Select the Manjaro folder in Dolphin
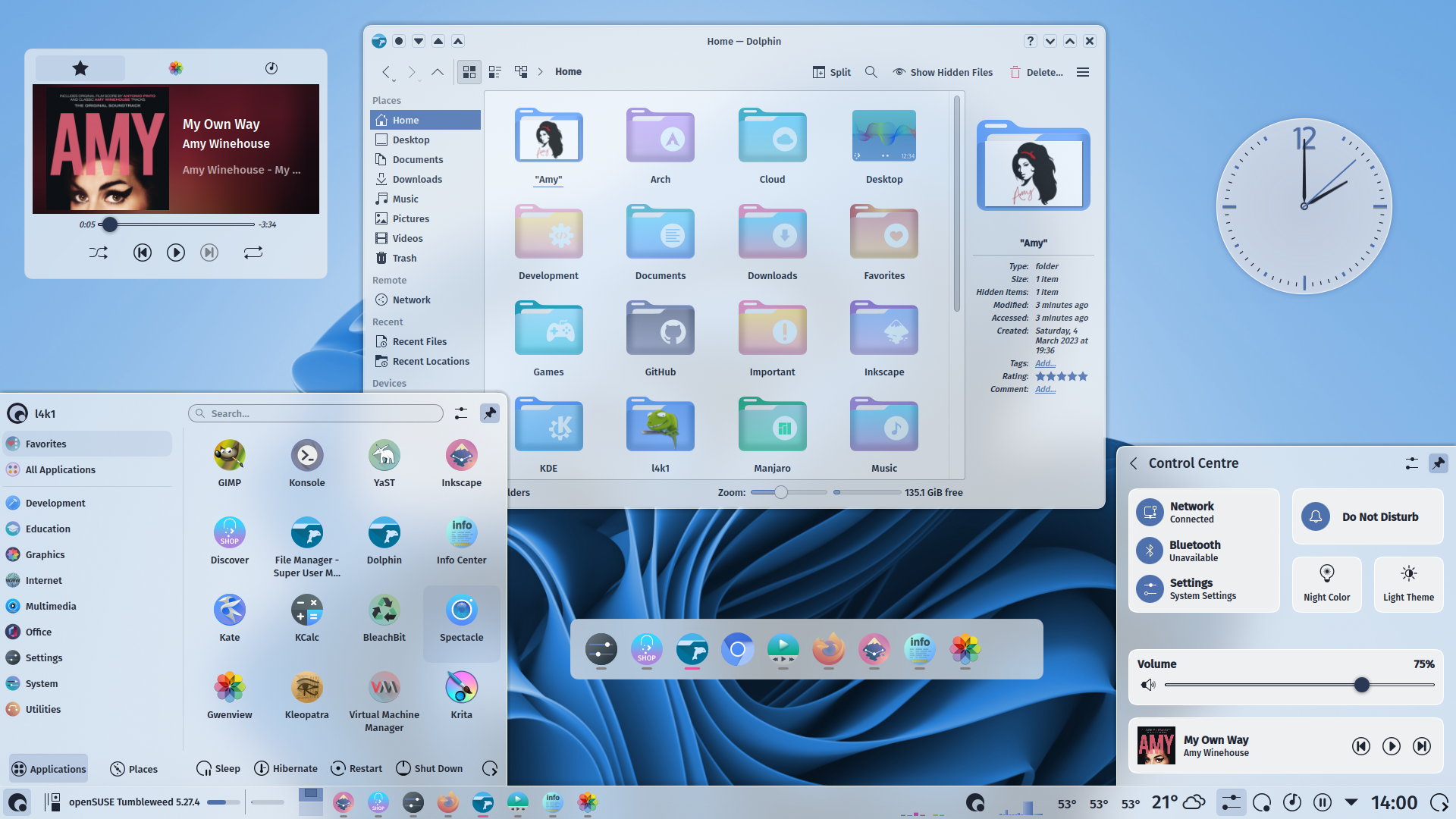The image size is (1456, 819). coord(772,436)
